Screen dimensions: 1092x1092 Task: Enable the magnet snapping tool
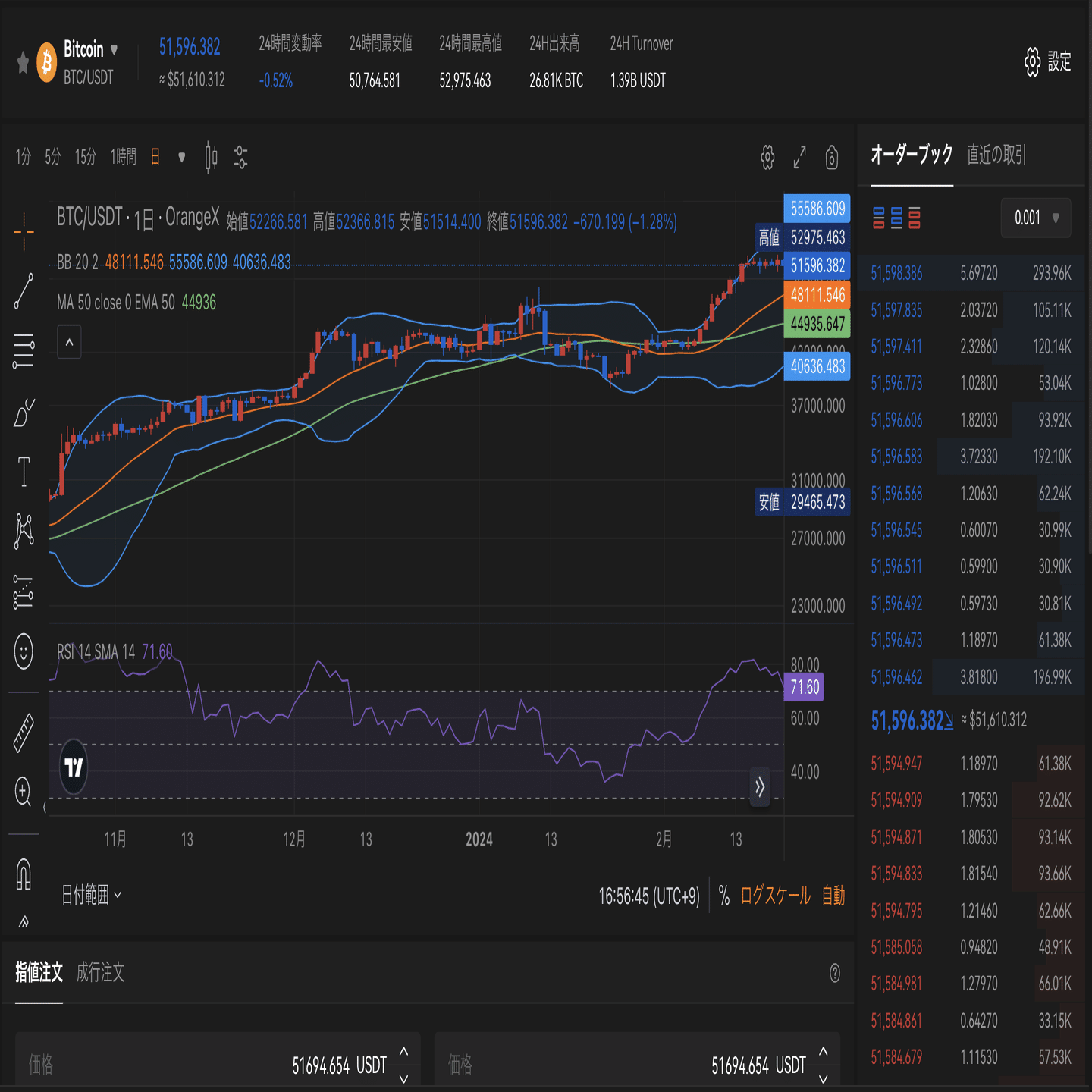point(23,876)
